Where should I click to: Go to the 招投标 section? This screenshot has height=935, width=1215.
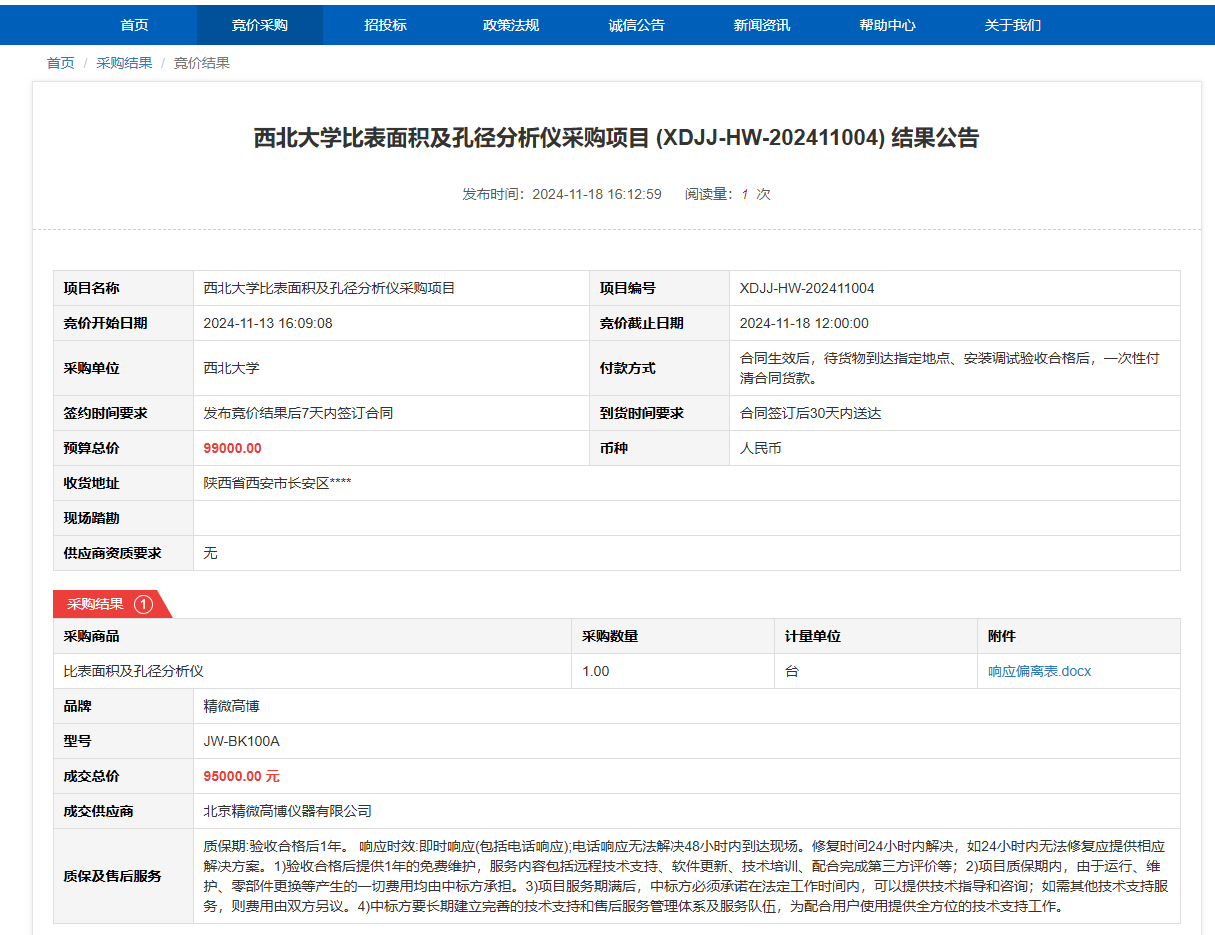click(385, 25)
